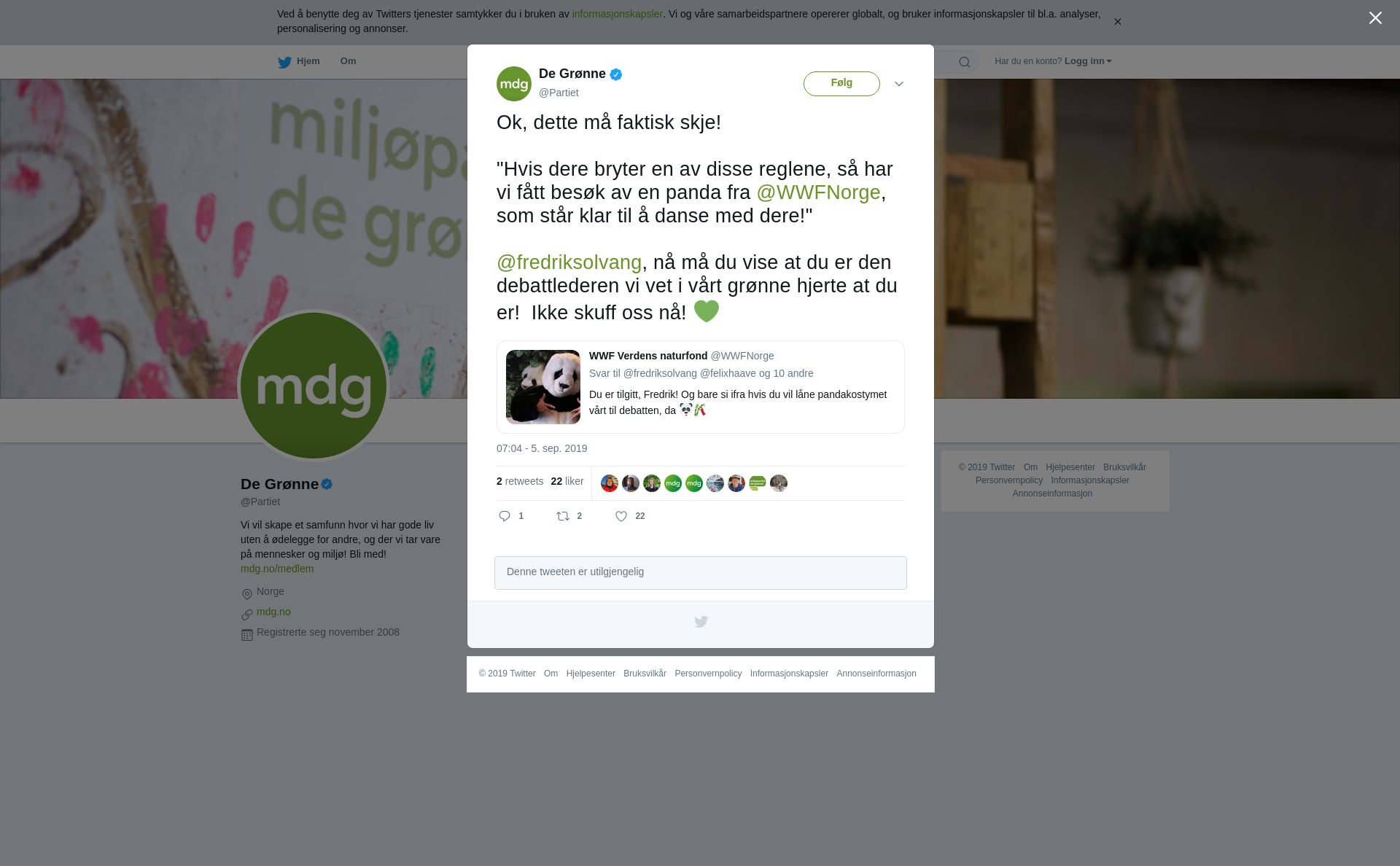View the 22 liker list
Viewport: 1400px width, 866px height.
(x=567, y=481)
